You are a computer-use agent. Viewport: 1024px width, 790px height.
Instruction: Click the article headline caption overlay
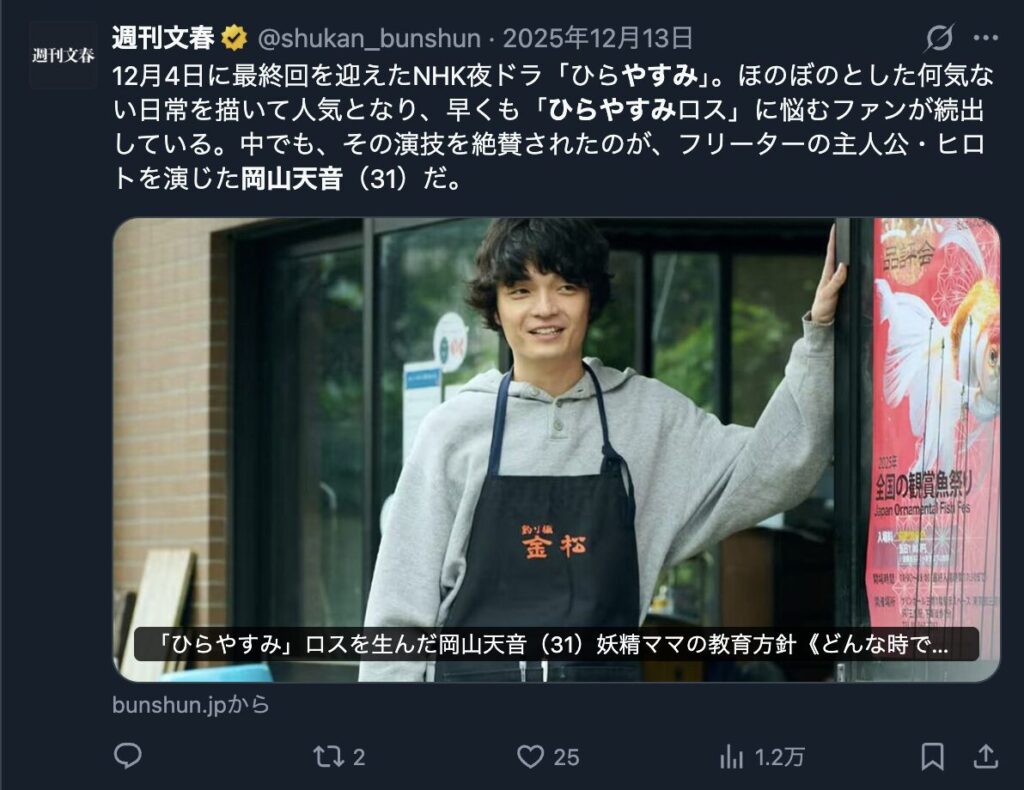point(556,644)
